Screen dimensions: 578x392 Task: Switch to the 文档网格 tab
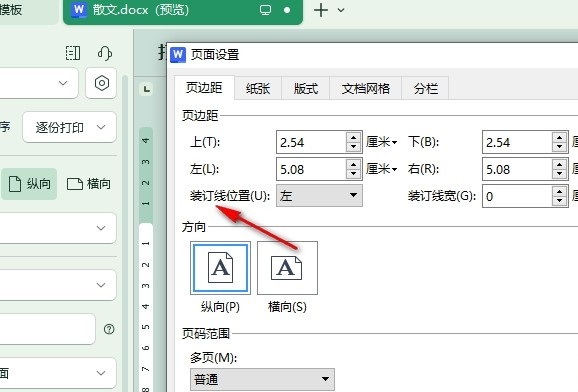point(366,89)
